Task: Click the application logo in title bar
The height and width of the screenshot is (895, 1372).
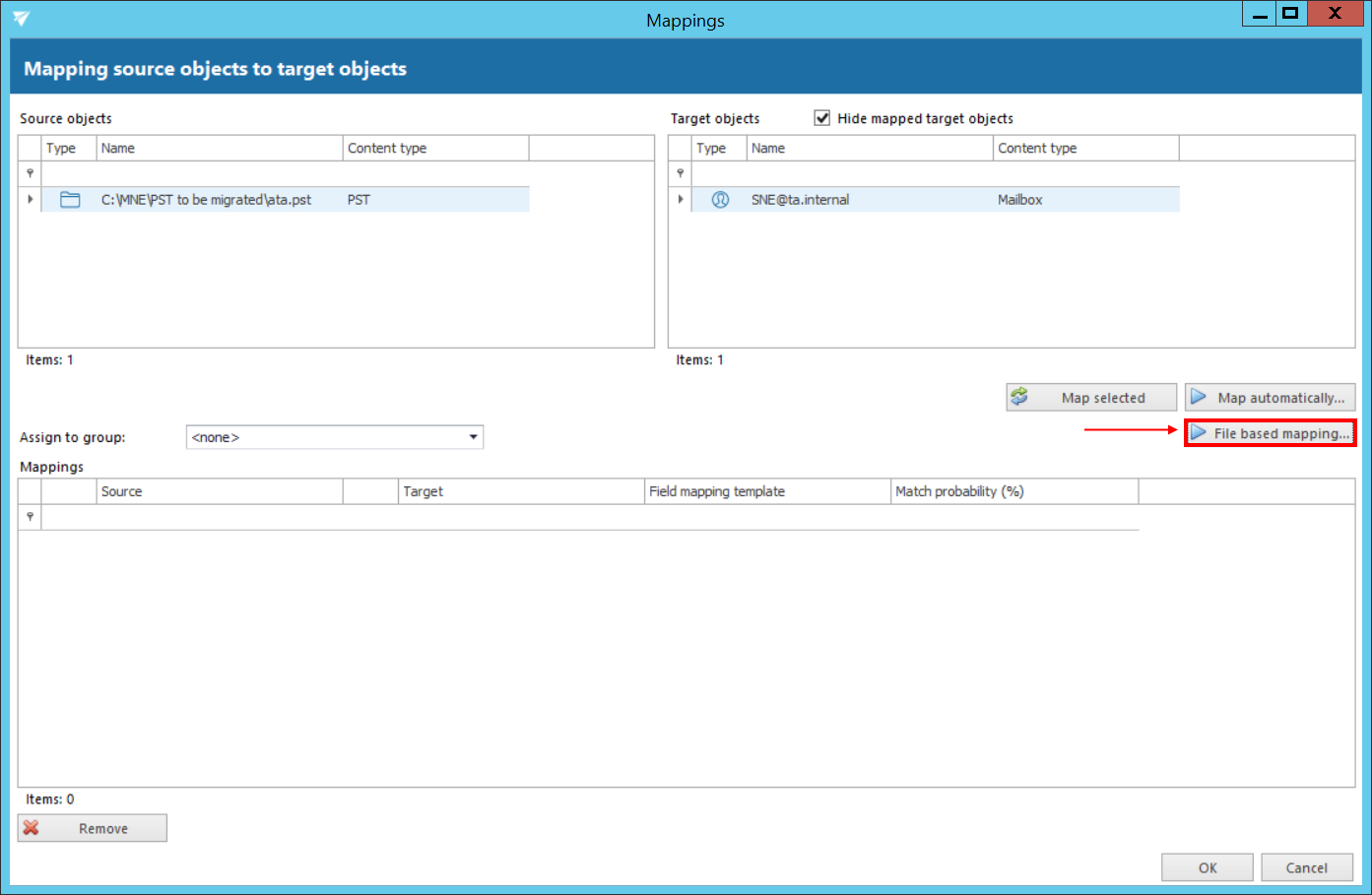Action: pyautogui.click(x=21, y=19)
